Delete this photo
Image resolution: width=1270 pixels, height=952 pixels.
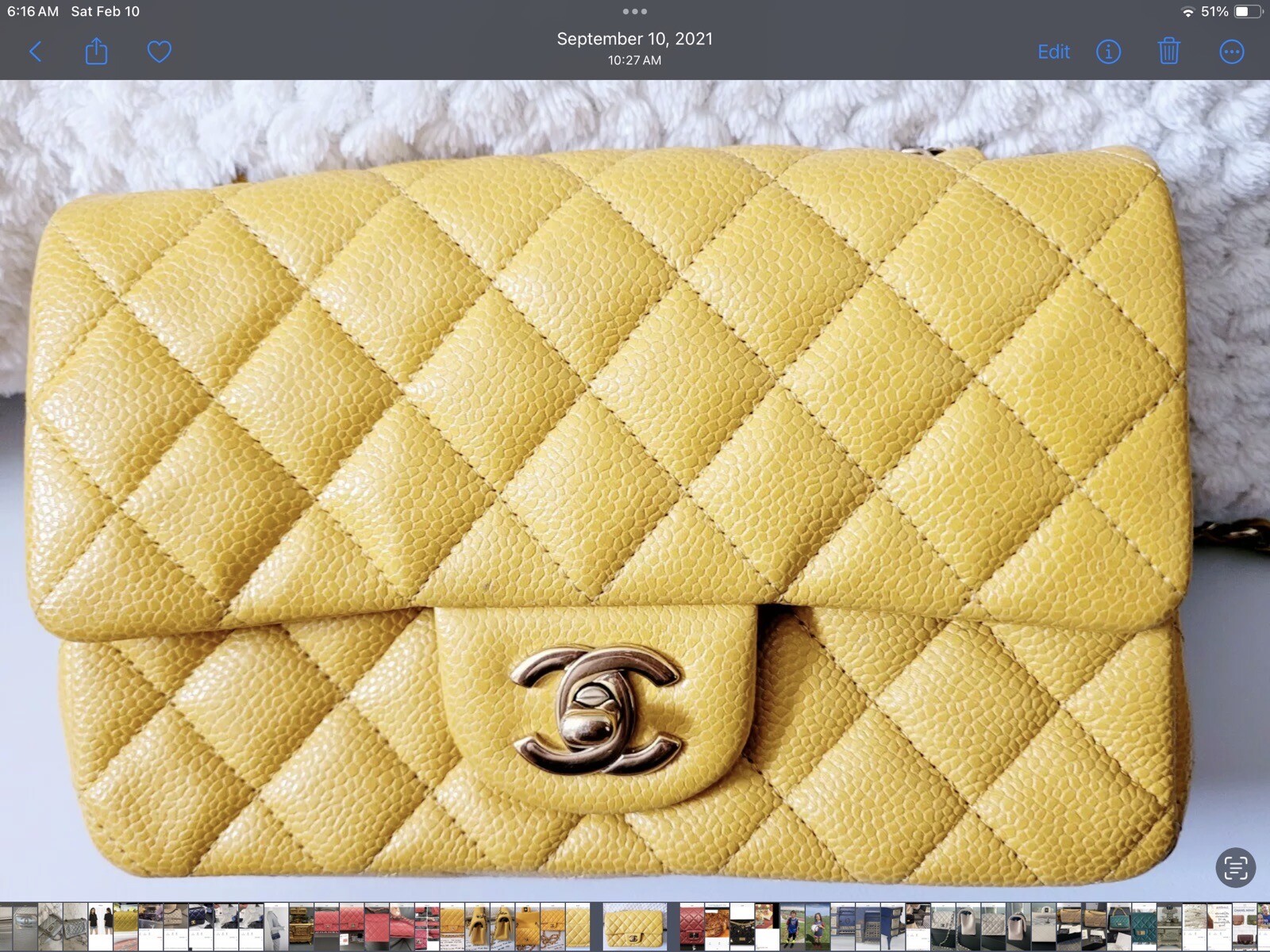click(x=1168, y=51)
